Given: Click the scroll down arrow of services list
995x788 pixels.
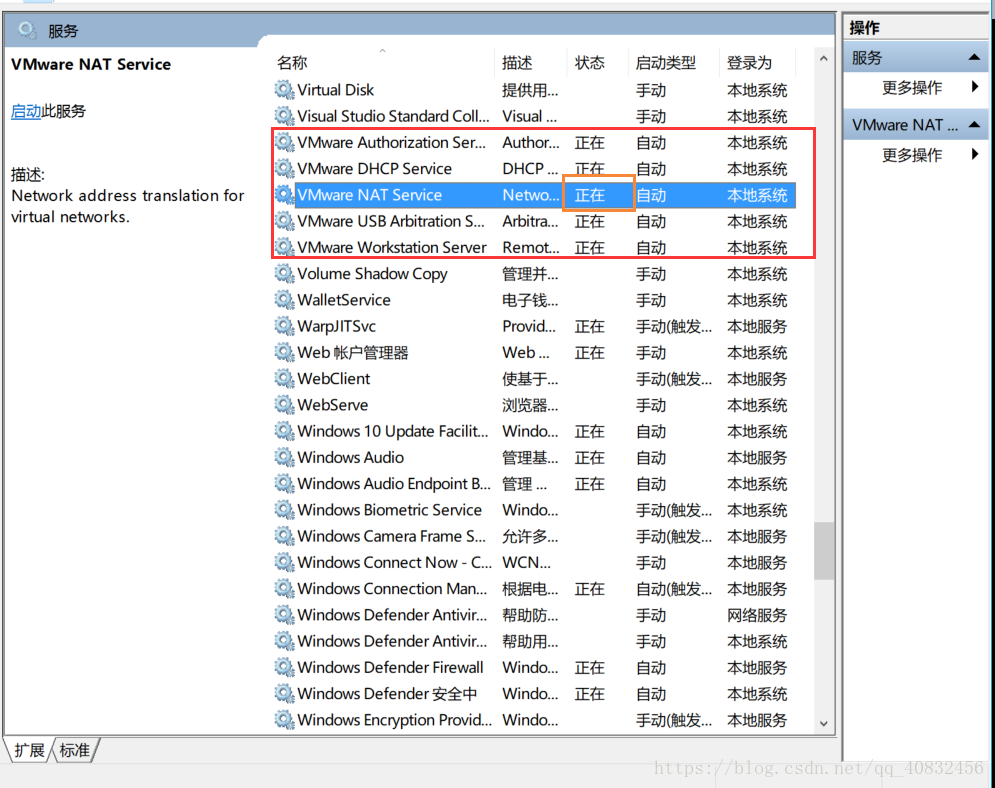Looking at the screenshot, I should (824, 723).
